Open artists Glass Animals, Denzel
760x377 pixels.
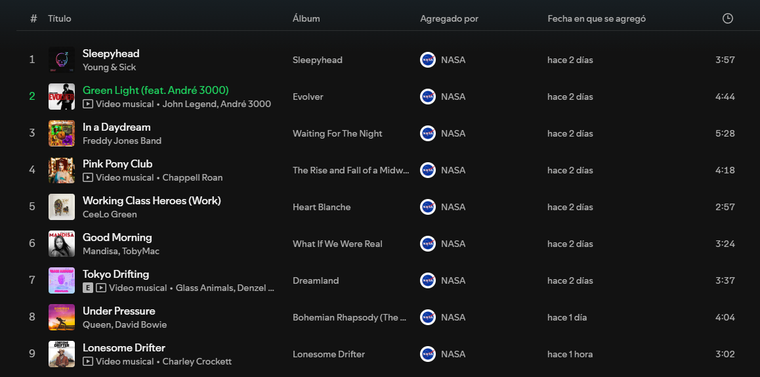coord(225,288)
